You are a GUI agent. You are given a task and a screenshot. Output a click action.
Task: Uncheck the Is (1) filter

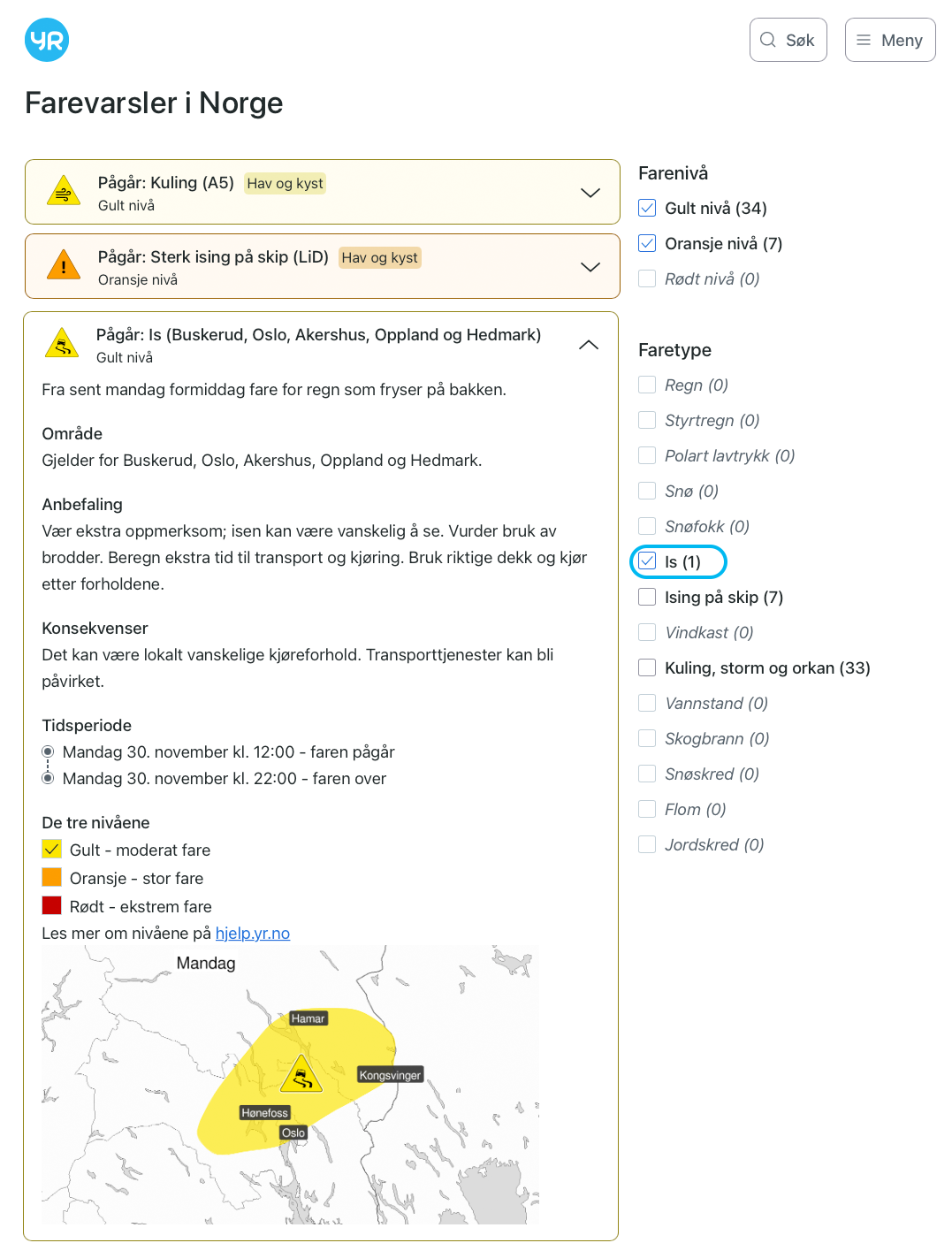coord(647,561)
